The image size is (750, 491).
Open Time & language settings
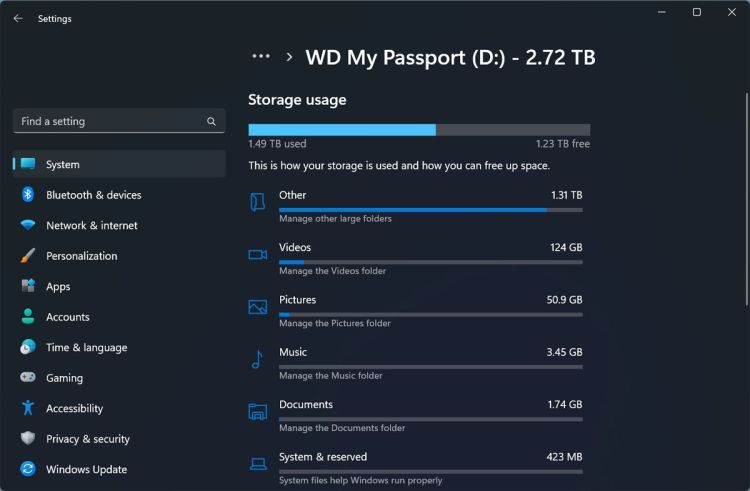pos(86,347)
